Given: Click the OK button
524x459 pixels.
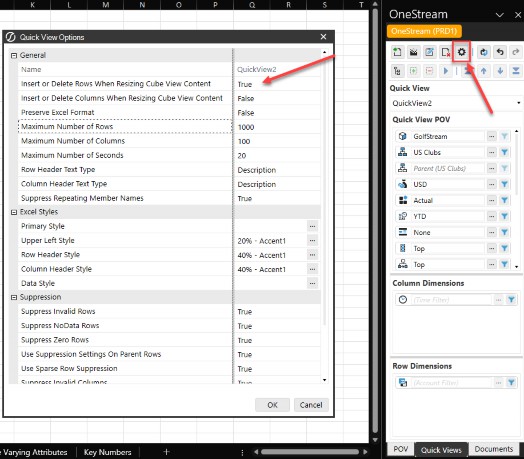Looking at the screenshot, I should (272, 405).
